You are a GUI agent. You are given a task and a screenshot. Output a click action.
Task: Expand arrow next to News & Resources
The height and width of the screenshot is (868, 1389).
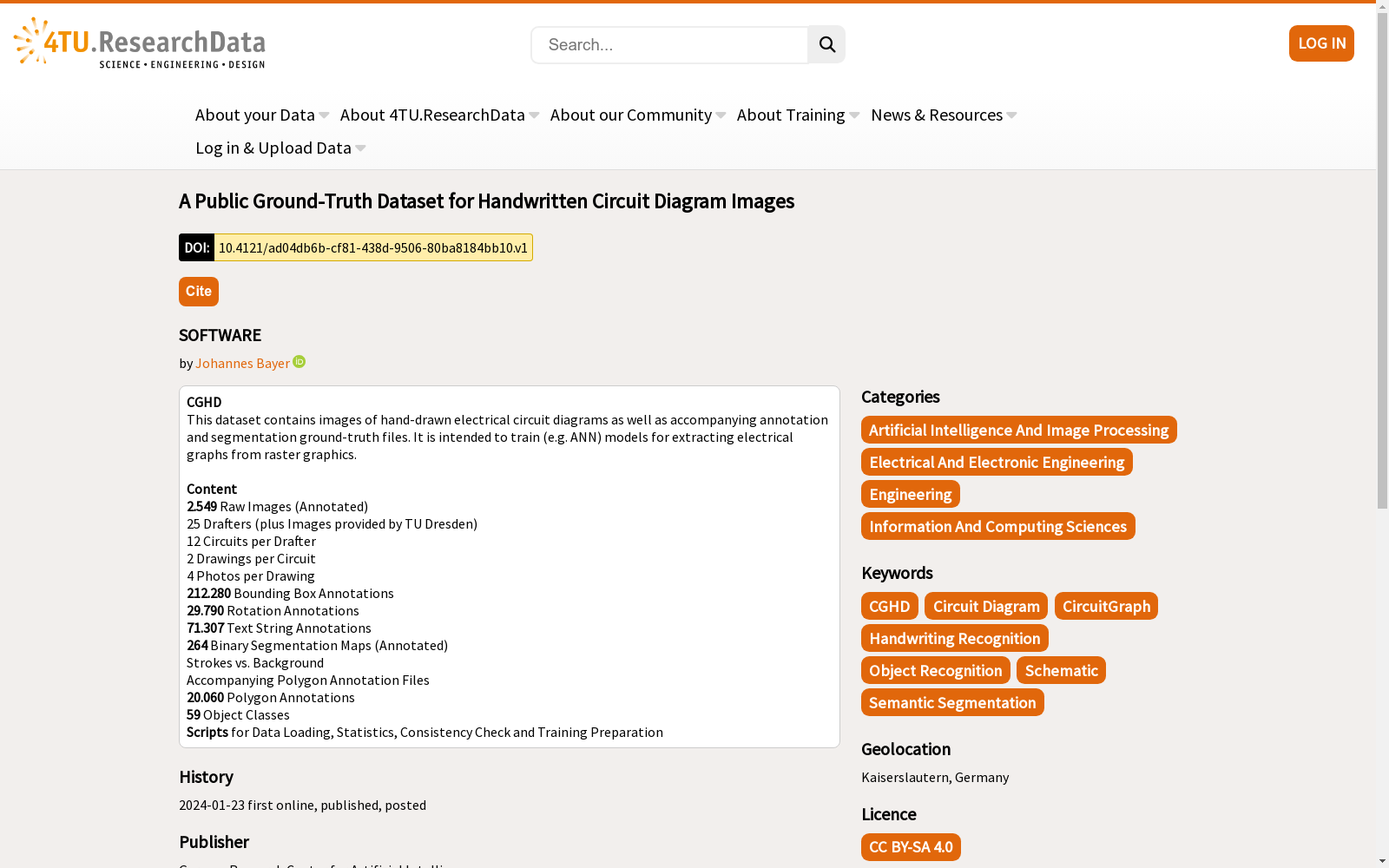[x=1011, y=115]
